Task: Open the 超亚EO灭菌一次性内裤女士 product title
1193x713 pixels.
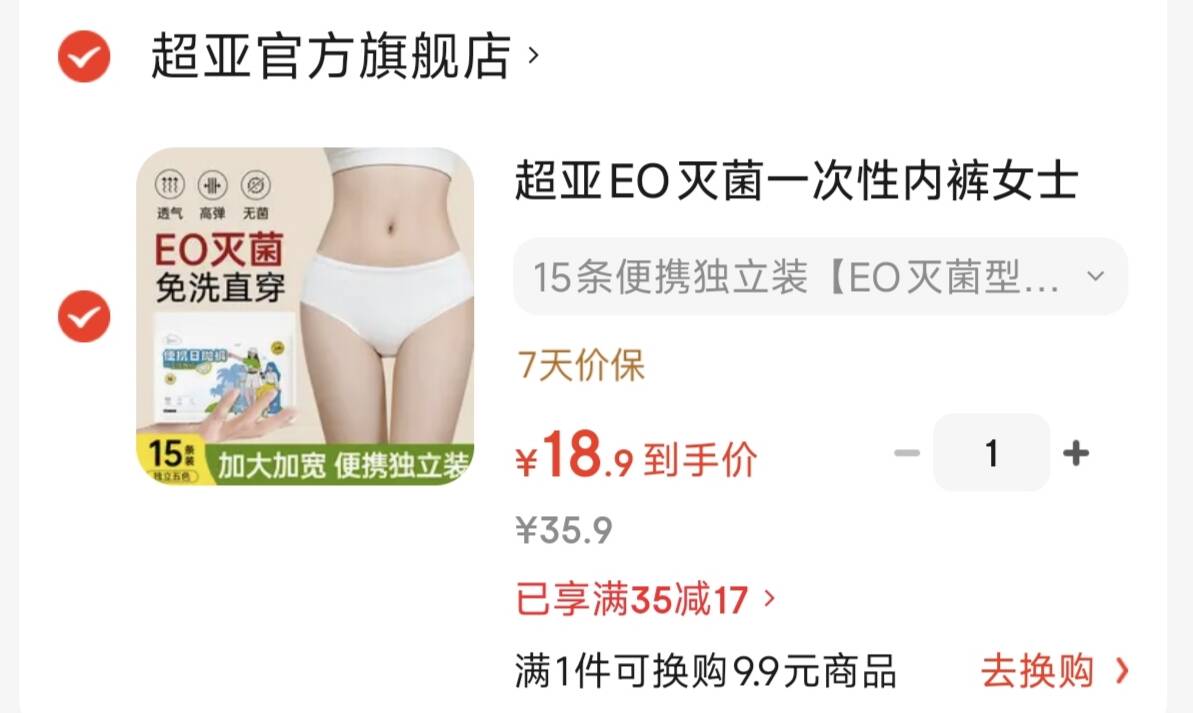Action: click(x=797, y=180)
